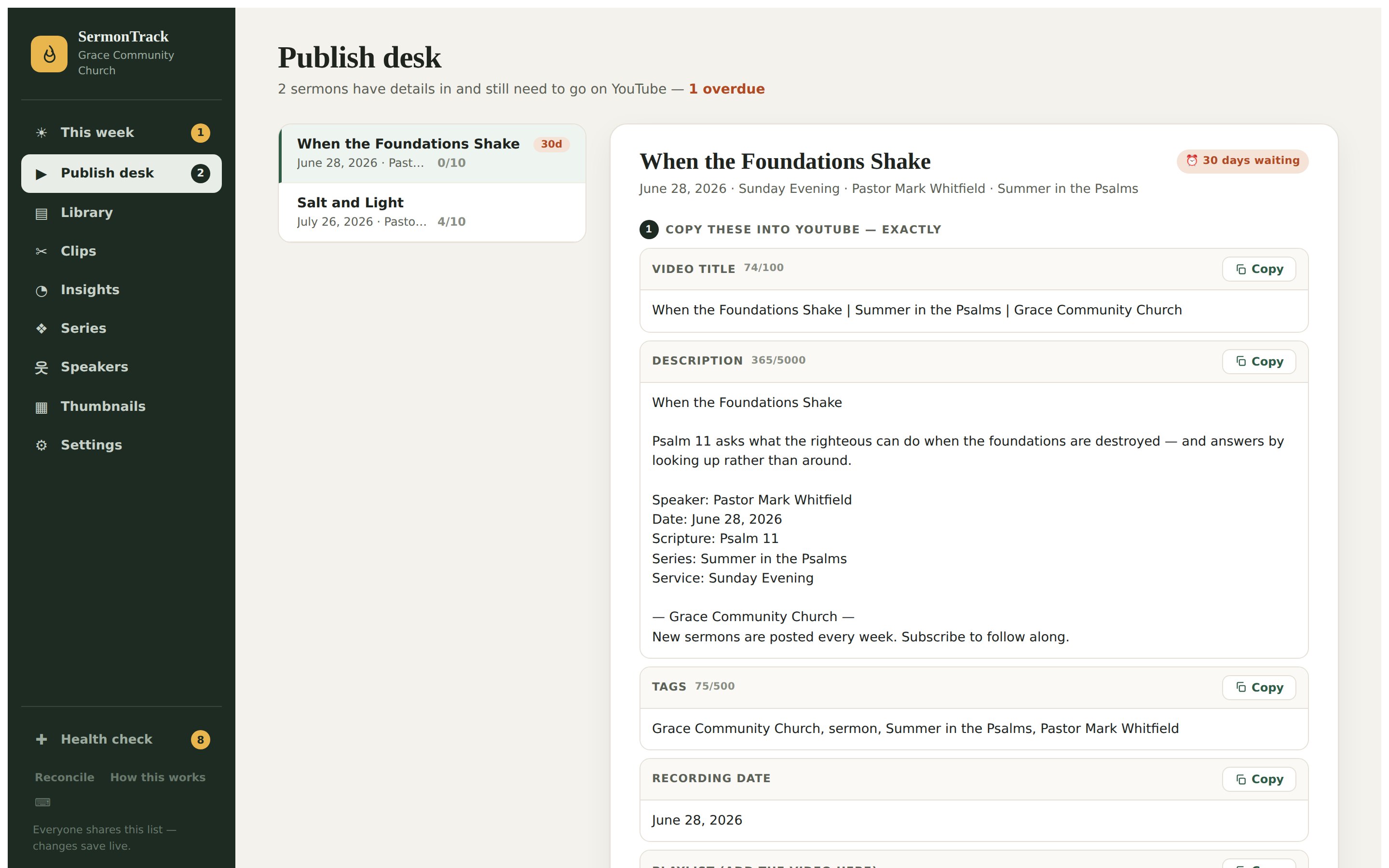1389x868 pixels.
Task: Click the 30 days waiting badge
Action: 1242,161
